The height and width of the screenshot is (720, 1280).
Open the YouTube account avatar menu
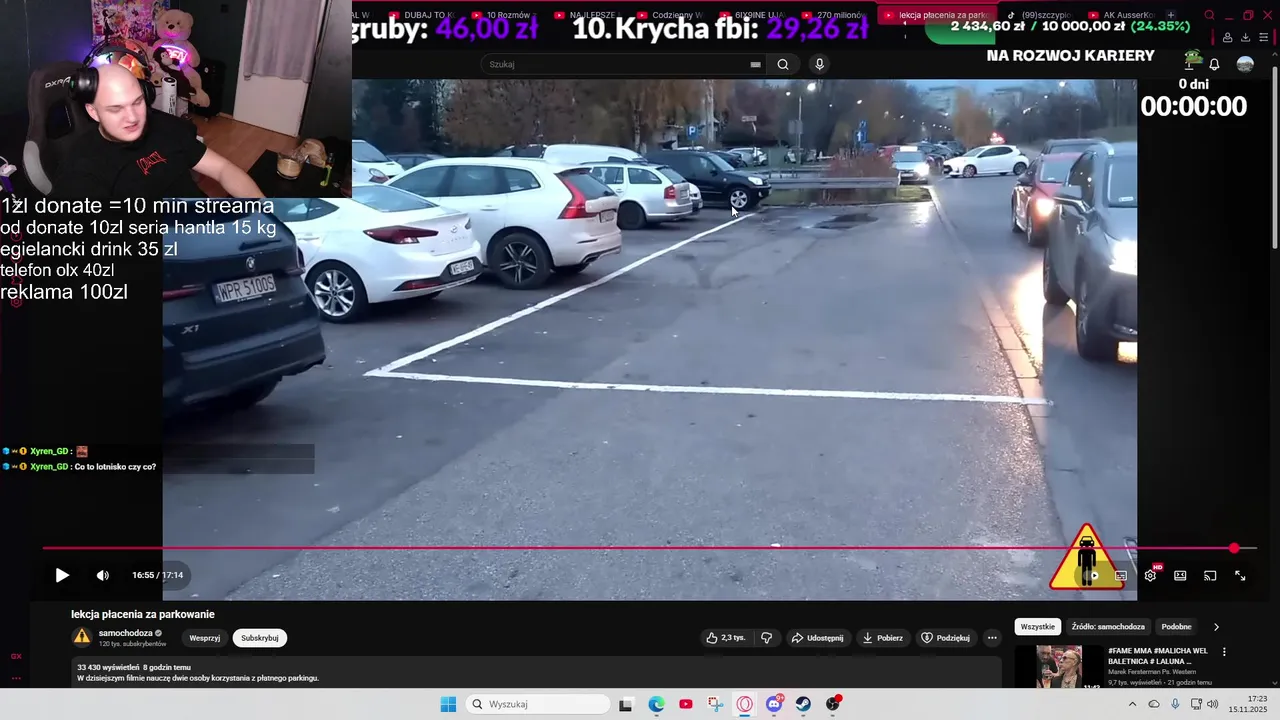[x=1245, y=64]
